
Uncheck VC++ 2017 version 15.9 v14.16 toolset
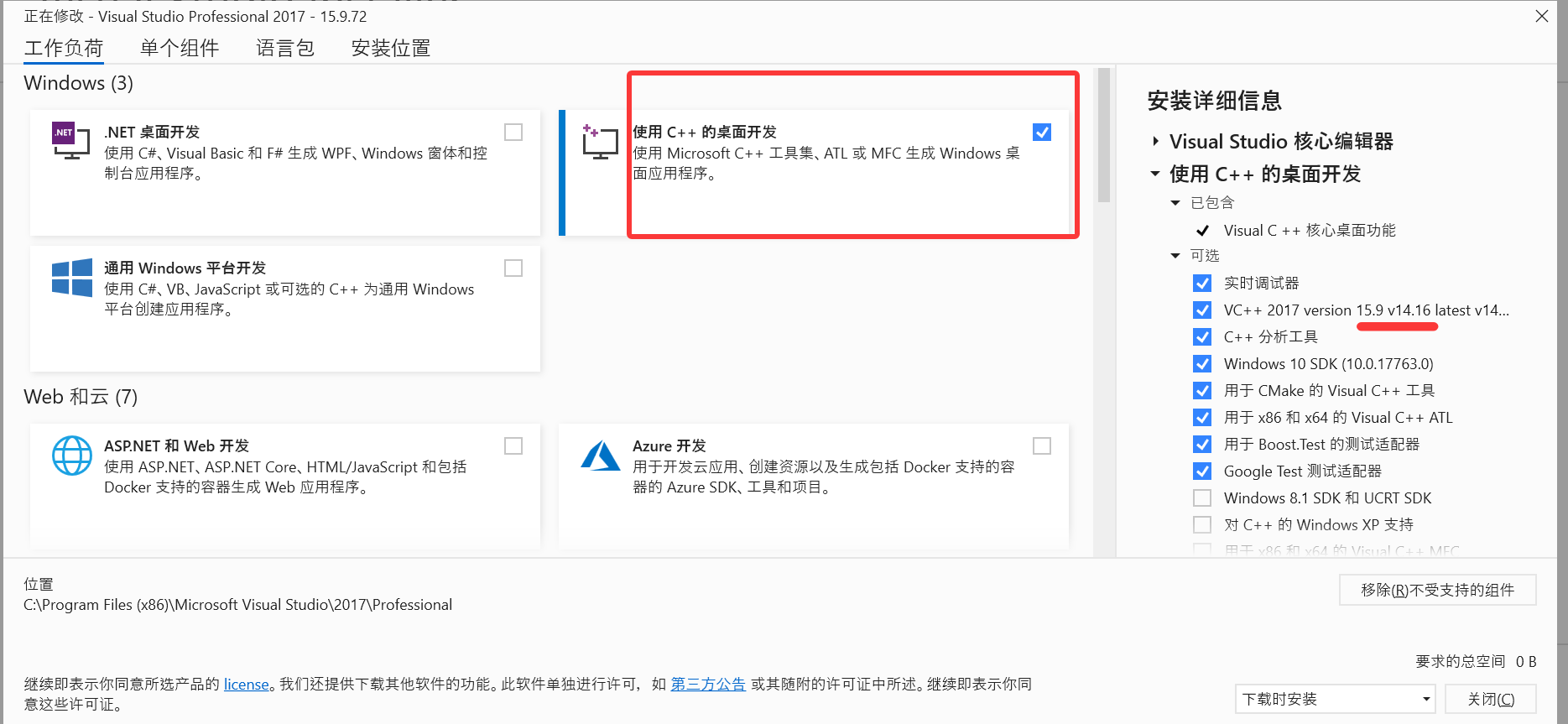click(1202, 310)
